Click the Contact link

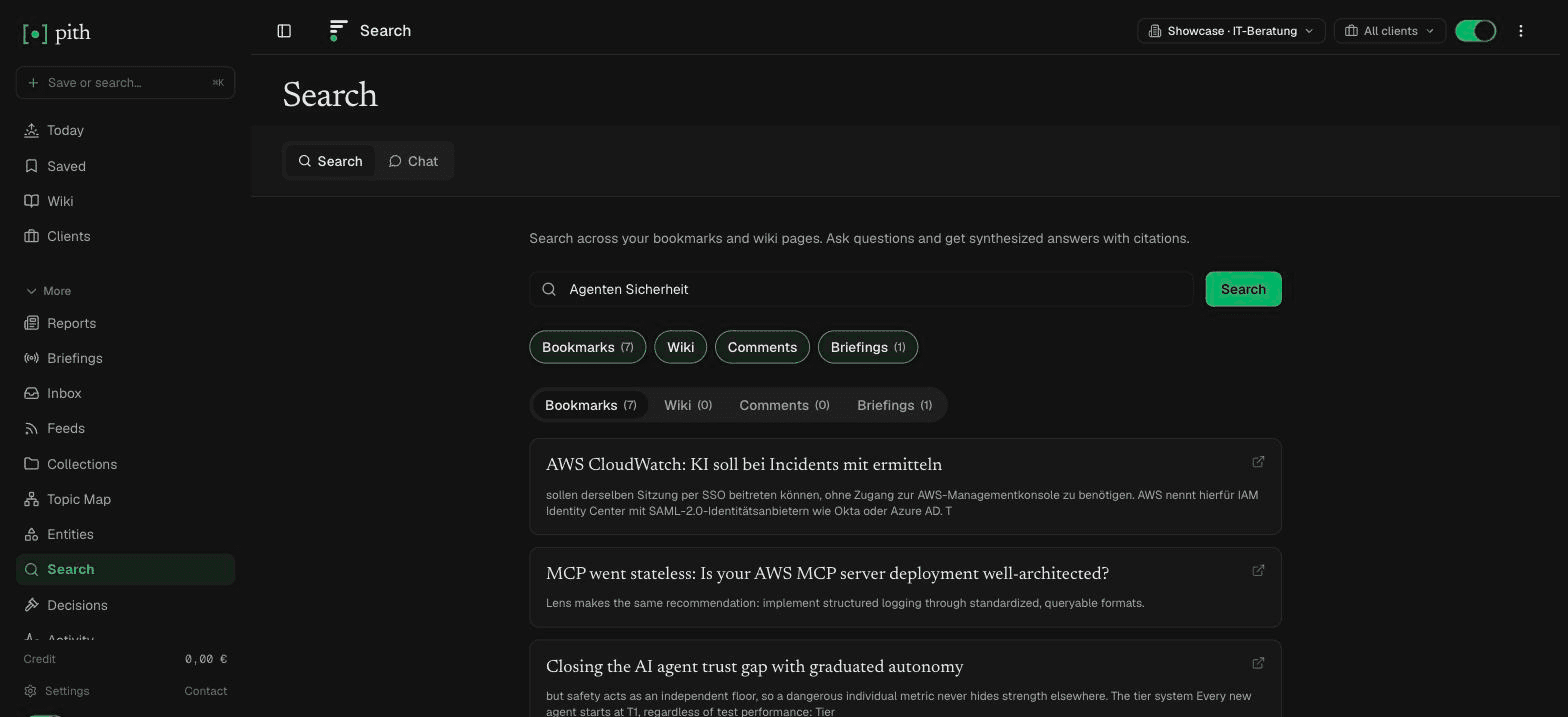(206, 691)
